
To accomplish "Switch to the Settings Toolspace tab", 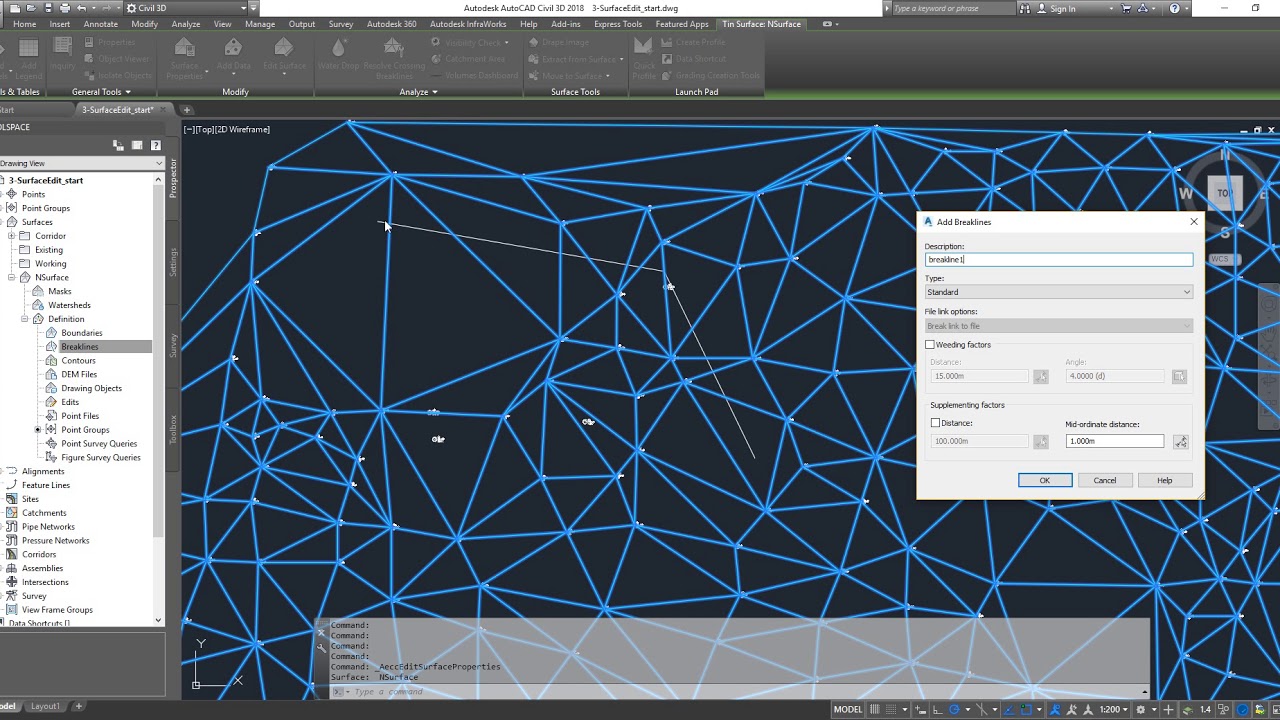I will [x=173, y=262].
